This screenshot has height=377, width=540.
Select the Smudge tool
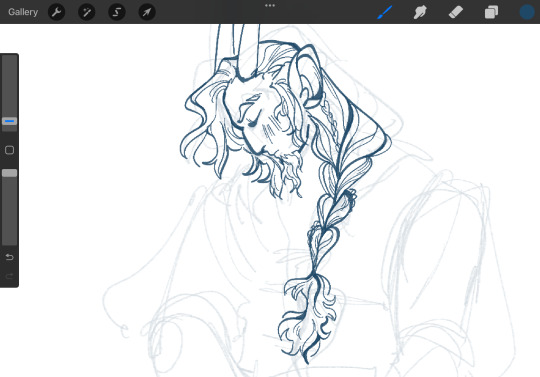coord(420,12)
